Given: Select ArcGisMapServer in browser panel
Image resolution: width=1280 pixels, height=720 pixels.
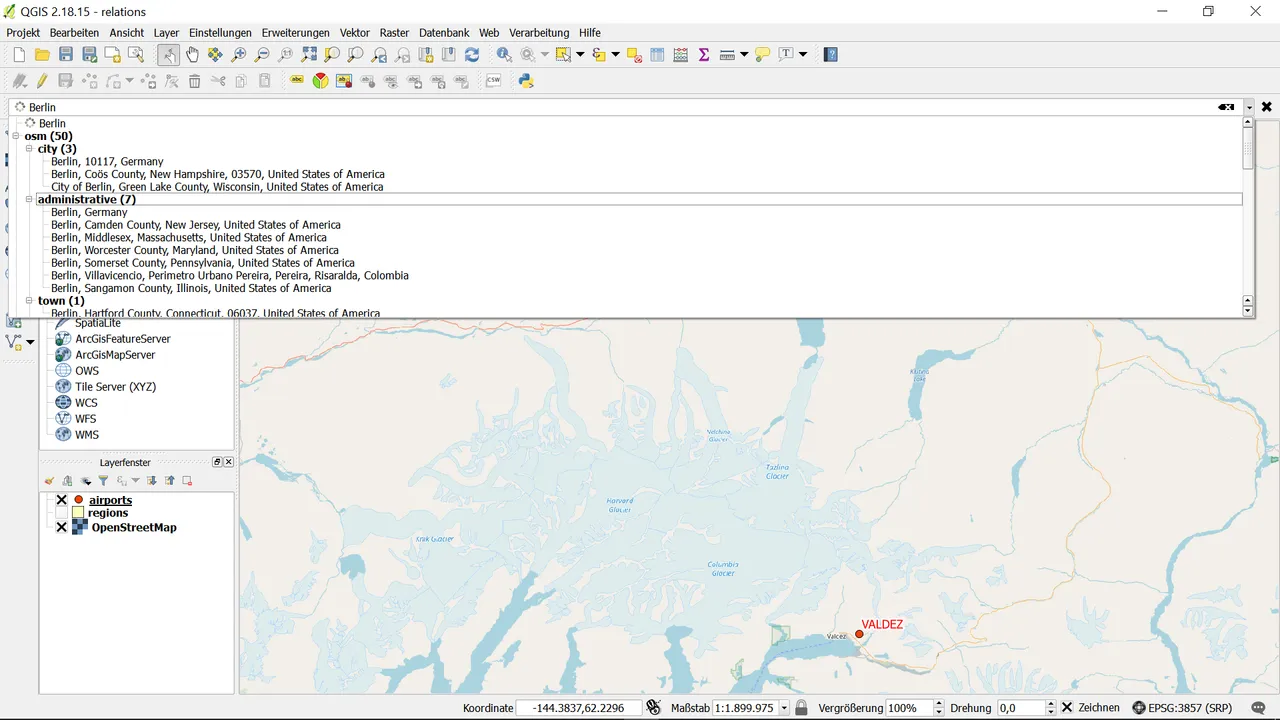Looking at the screenshot, I should [x=115, y=355].
